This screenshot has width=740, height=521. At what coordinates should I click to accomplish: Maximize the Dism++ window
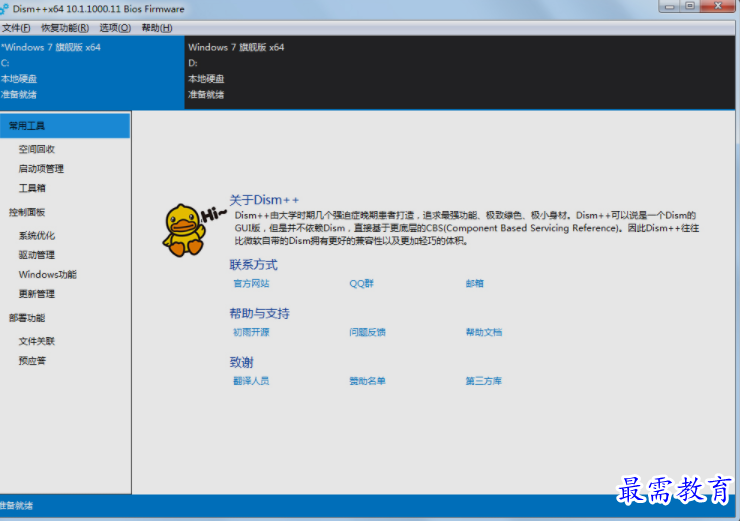coord(690,6)
